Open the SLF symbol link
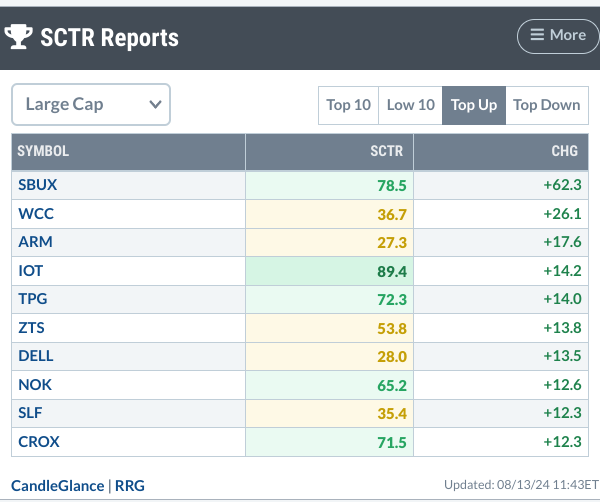Image resolution: width=600 pixels, height=502 pixels. coord(30,413)
